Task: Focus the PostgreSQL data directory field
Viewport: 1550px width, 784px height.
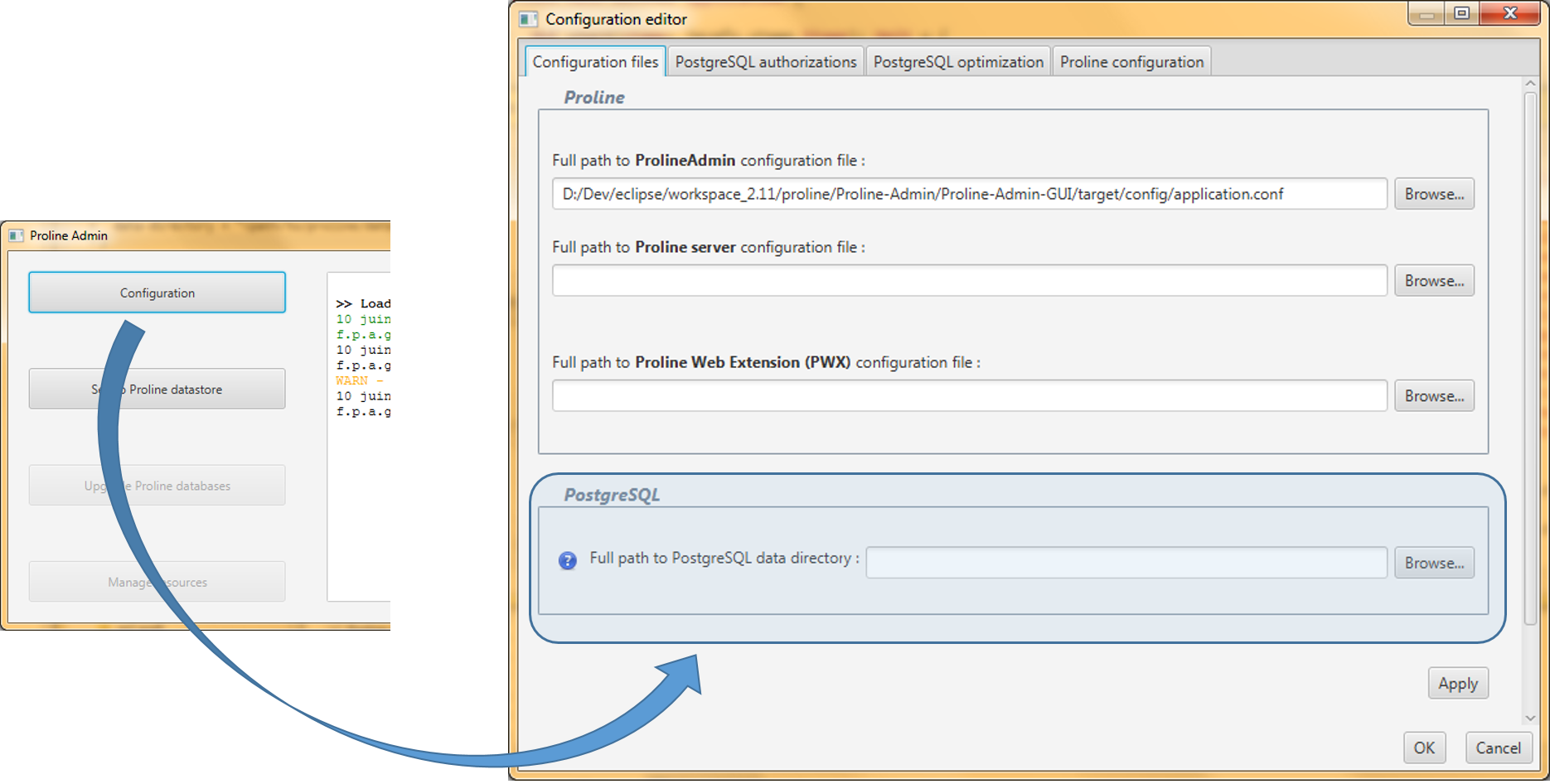Action: [1126, 563]
